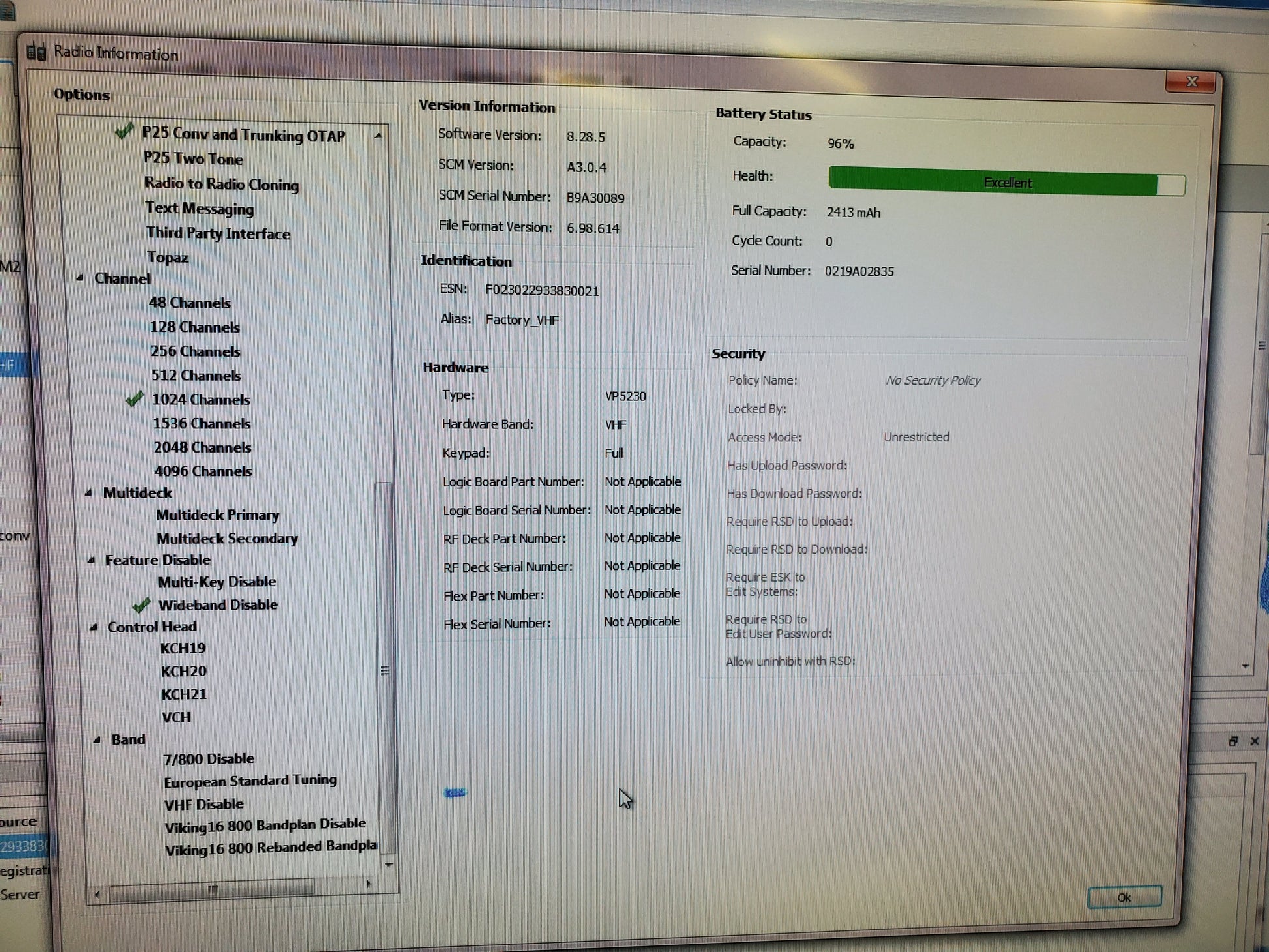Close the Radio Information dialog
Image resolution: width=1269 pixels, height=952 pixels.
1191,82
